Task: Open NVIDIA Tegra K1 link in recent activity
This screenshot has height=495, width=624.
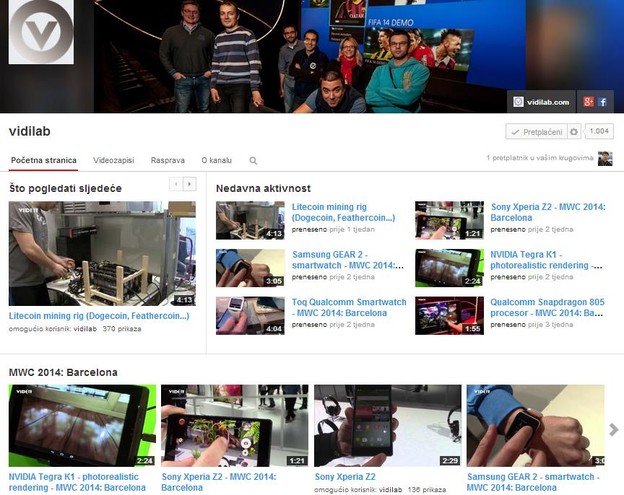Action: [546, 260]
